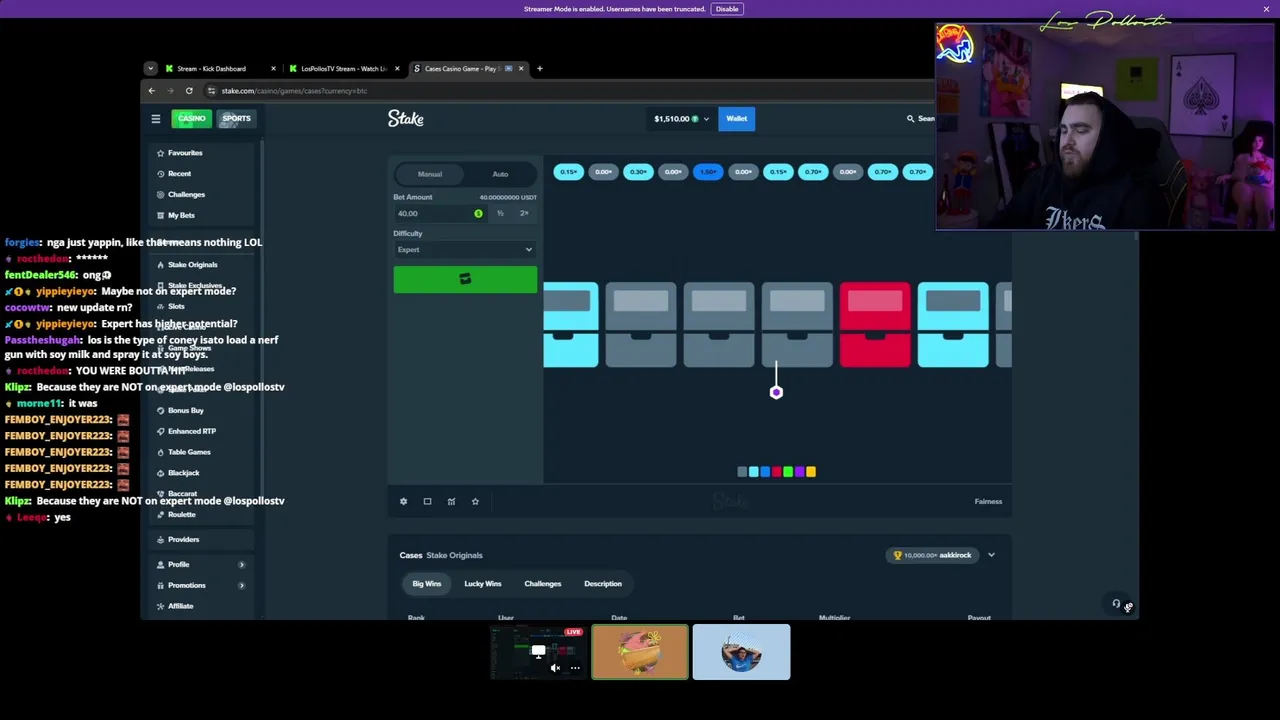The width and height of the screenshot is (1280, 720).
Task: Open browser tab search chevron
Action: [150, 69]
